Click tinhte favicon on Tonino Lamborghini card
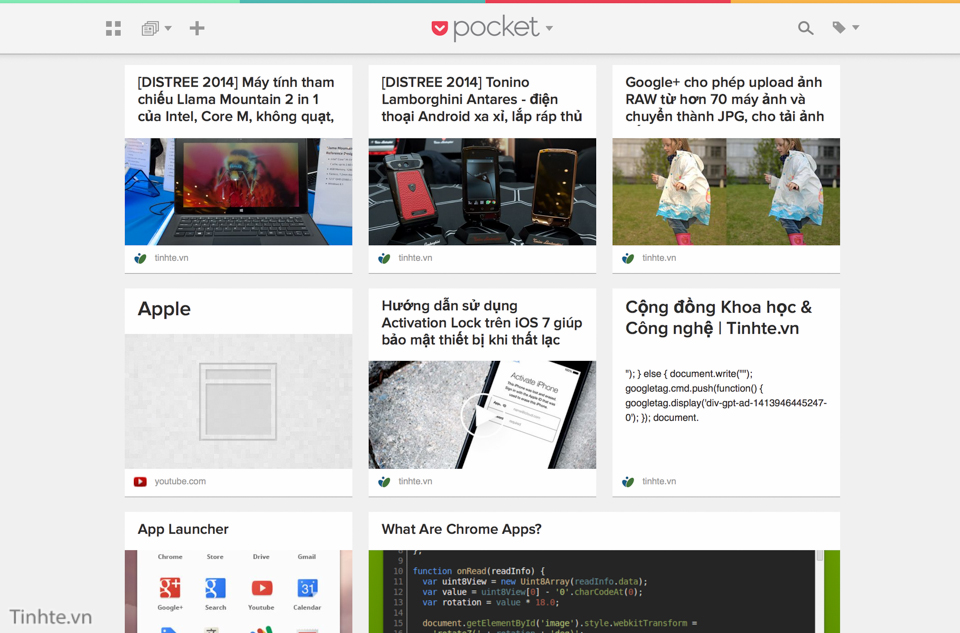Image resolution: width=960 pixels, height=633 pixels. click(384, 258)
